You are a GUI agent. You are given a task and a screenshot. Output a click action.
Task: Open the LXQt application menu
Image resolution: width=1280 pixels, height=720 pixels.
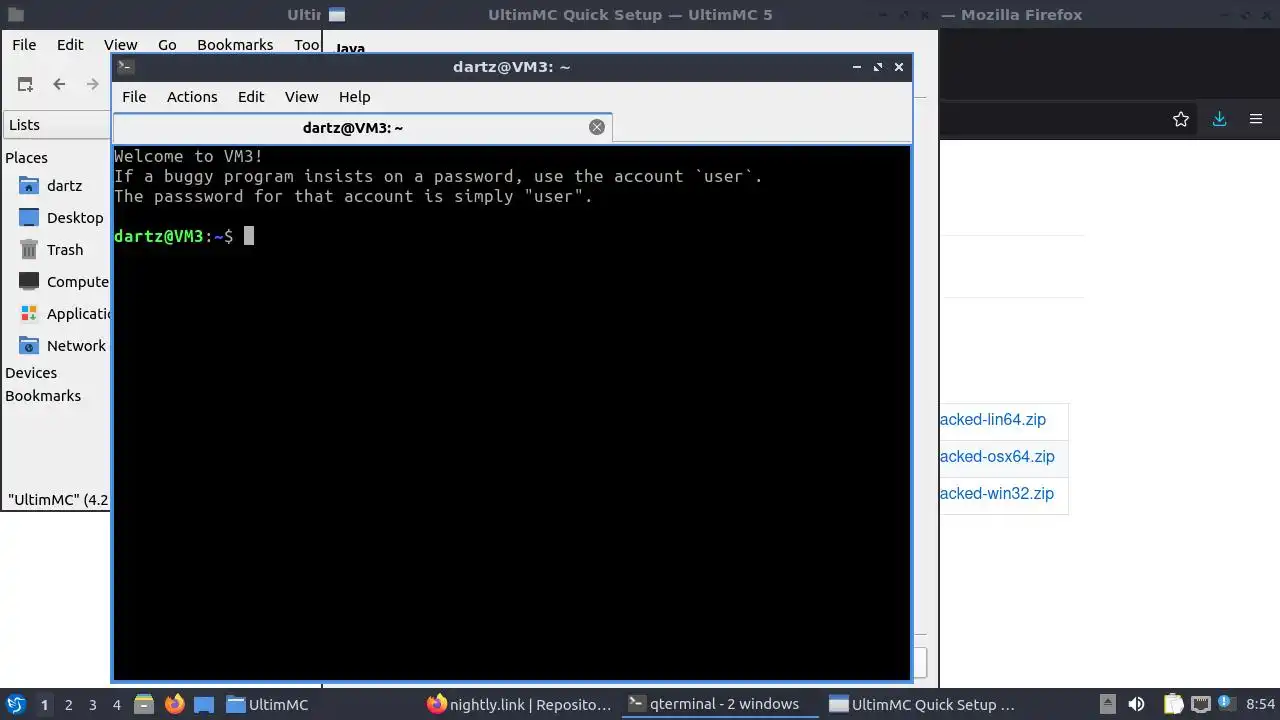pyautogui.click(x=15, y=704)
